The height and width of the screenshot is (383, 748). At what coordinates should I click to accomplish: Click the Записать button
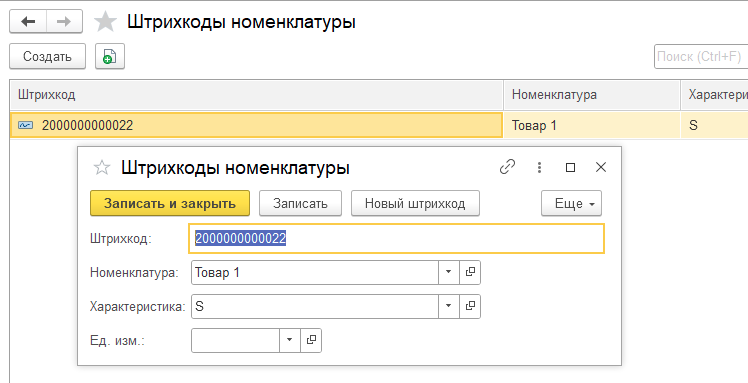click(300, 204)
